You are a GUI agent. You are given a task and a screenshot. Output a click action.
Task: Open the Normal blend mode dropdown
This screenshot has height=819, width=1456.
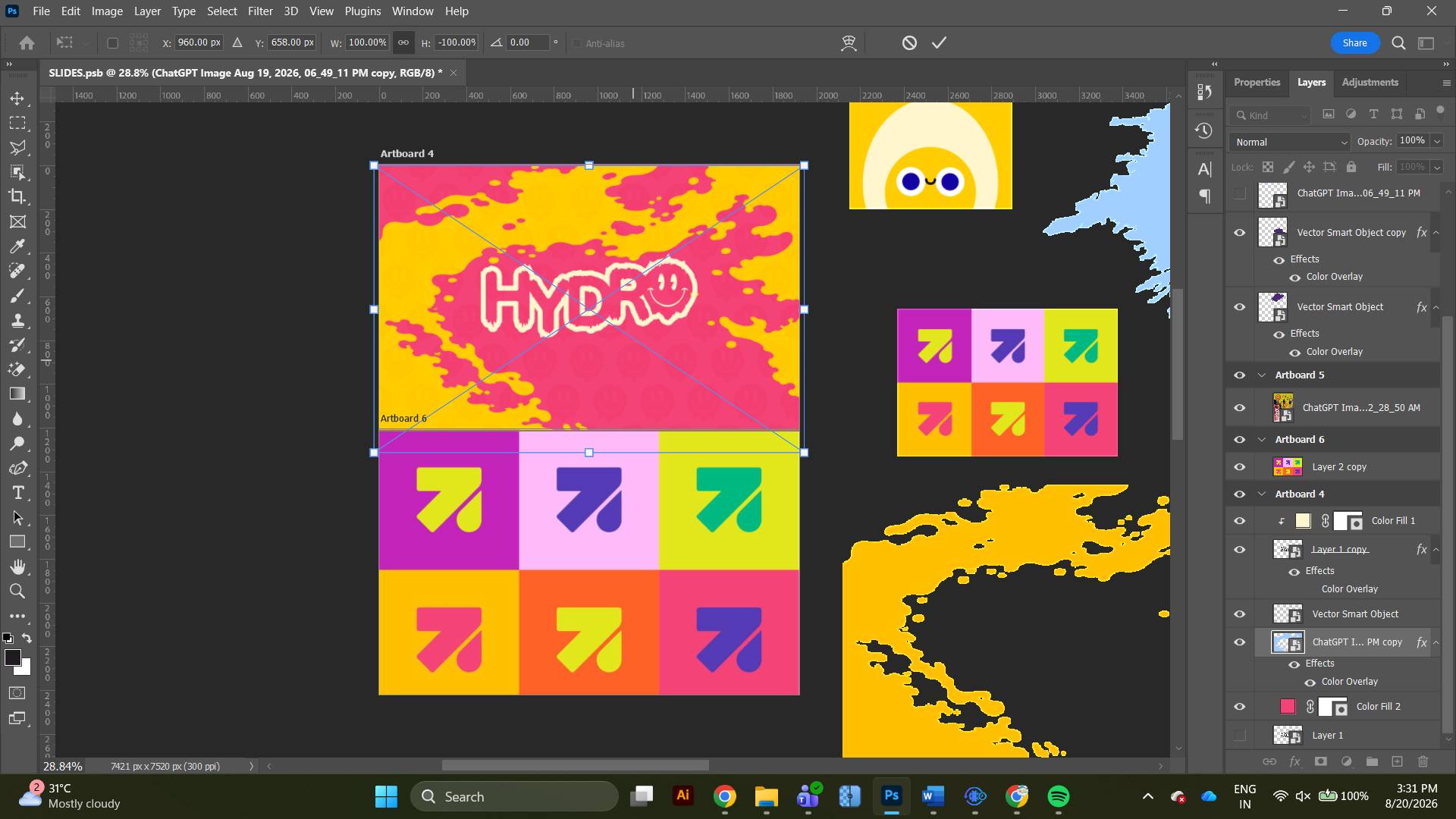(x=1290, y=142)
